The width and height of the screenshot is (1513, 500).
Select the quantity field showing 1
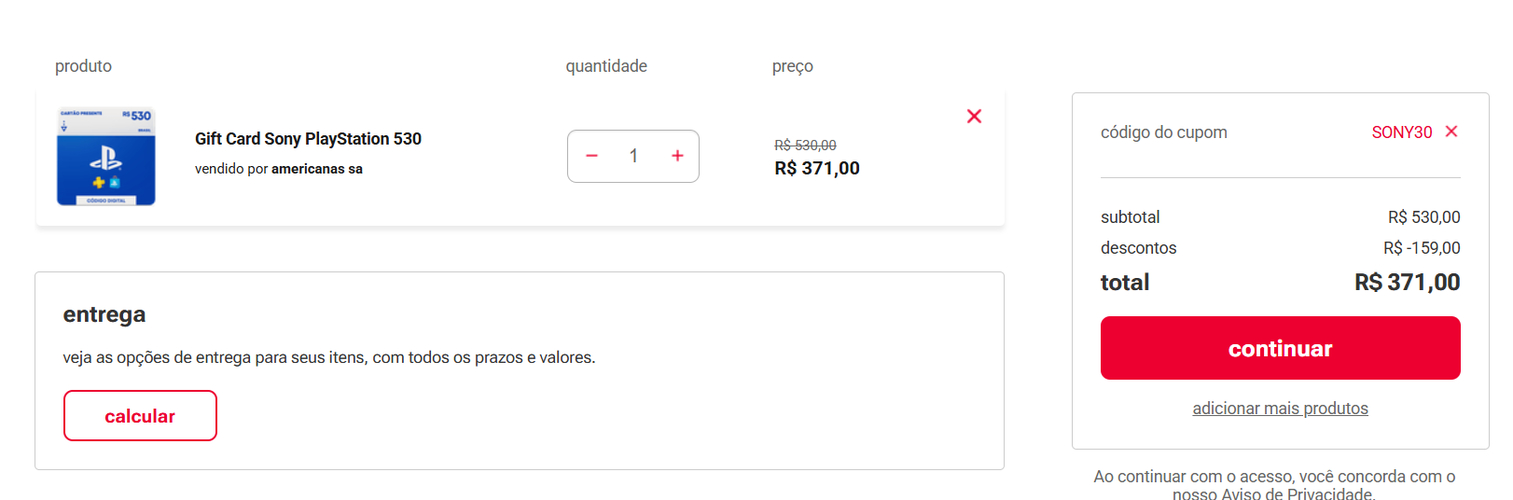pyautogui.click(x=633, y=156)
